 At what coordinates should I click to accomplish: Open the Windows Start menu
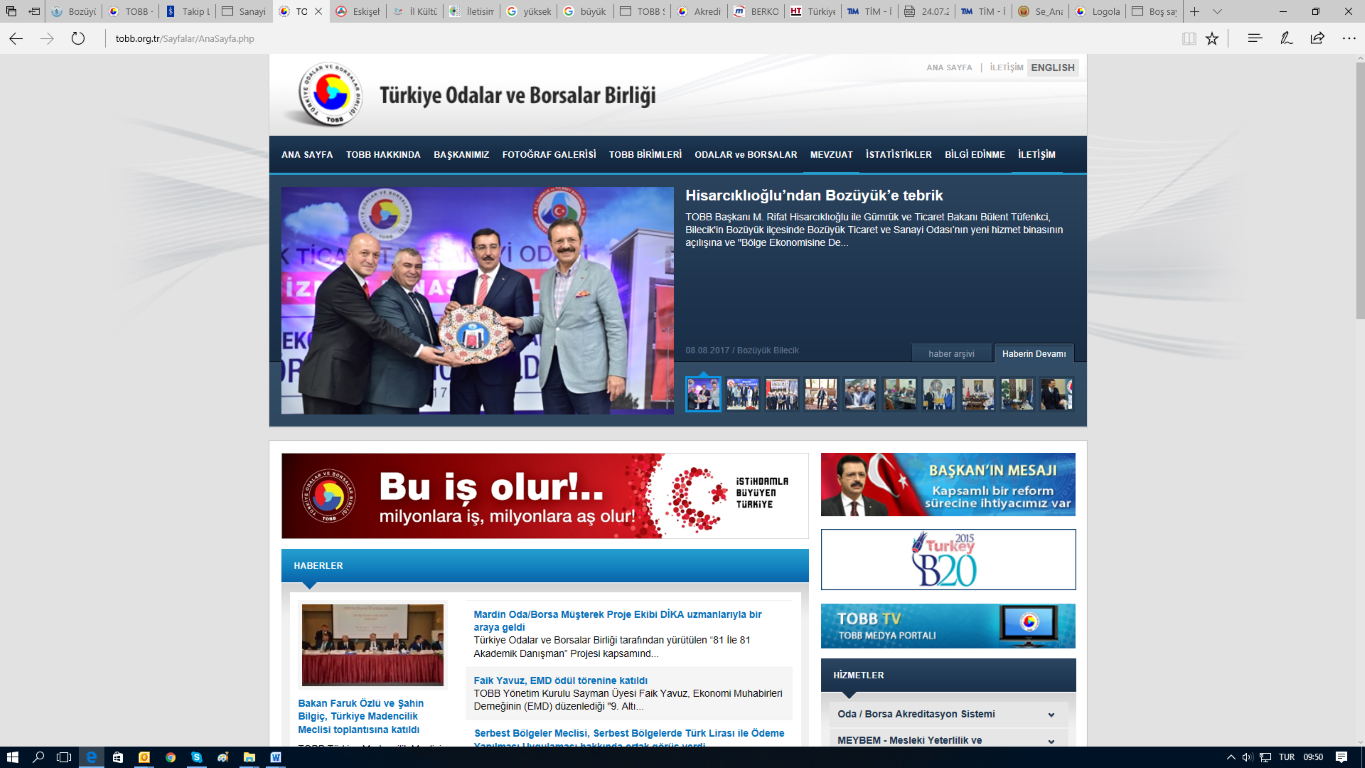point(13,757)
